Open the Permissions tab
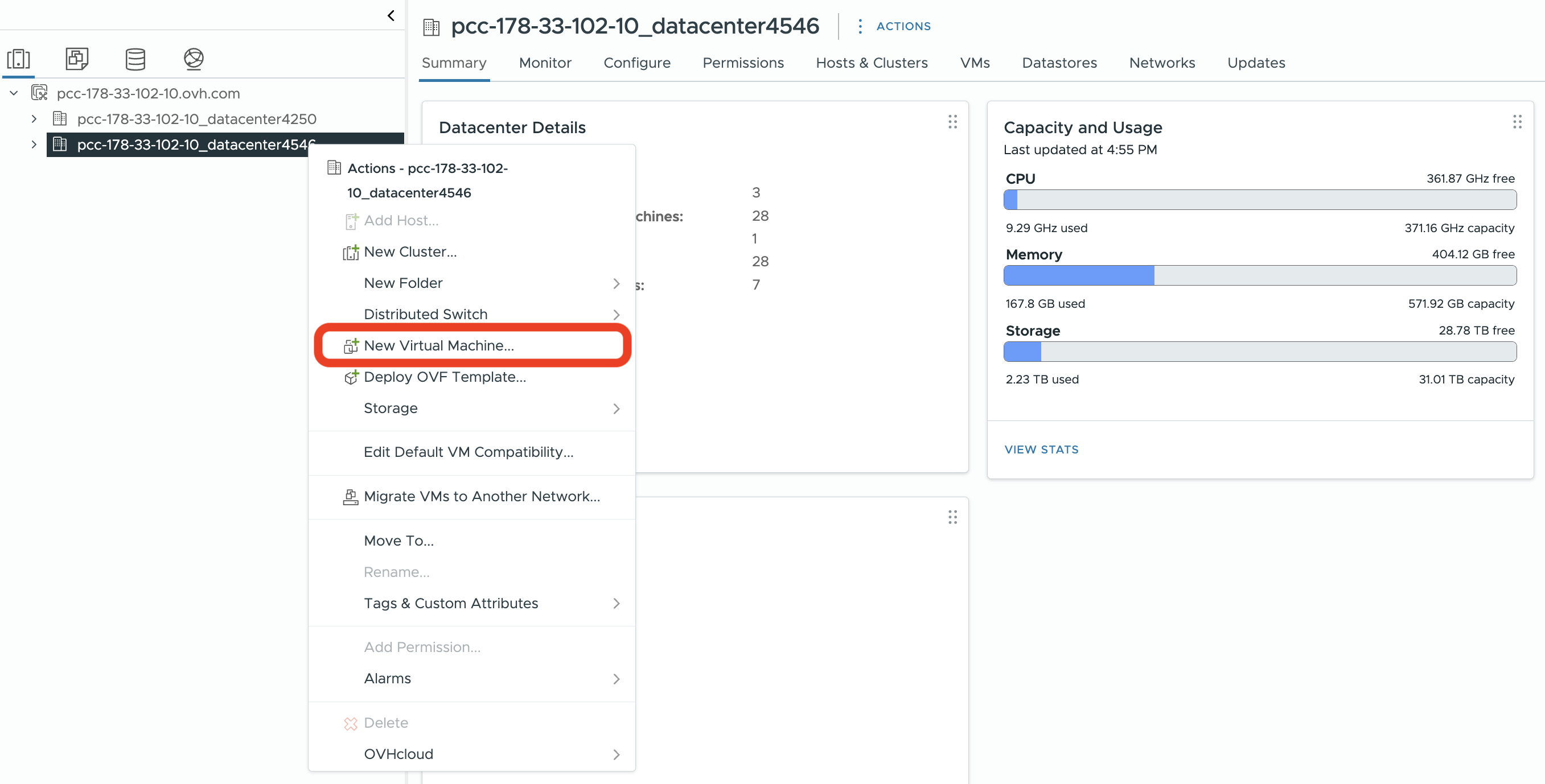The height and width of the screenshot is (784, 1545). tap(743, 63)
